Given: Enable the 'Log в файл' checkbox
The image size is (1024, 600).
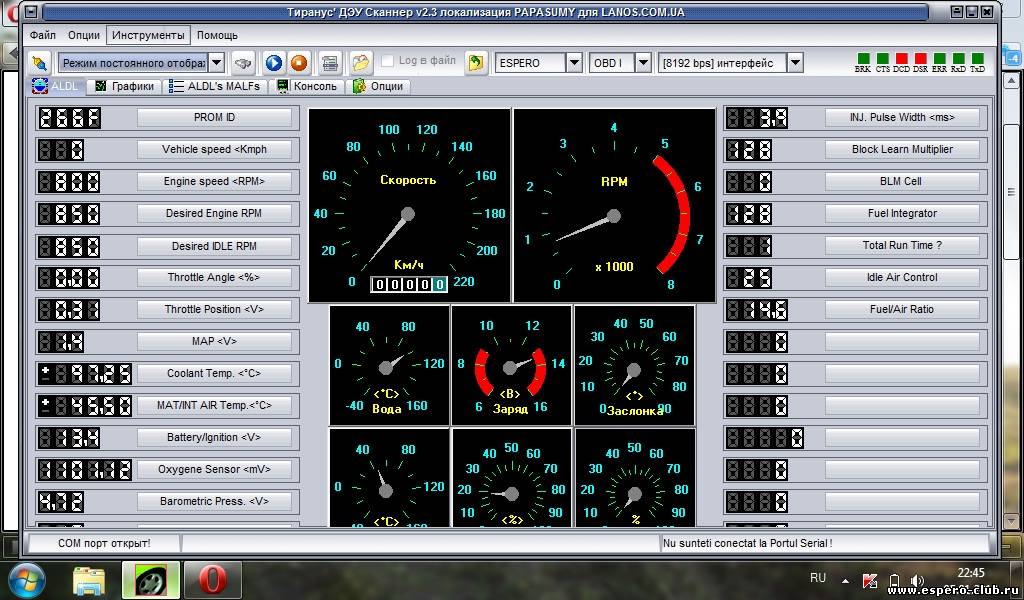Looking at the screenshot, I should click(387, 61).
